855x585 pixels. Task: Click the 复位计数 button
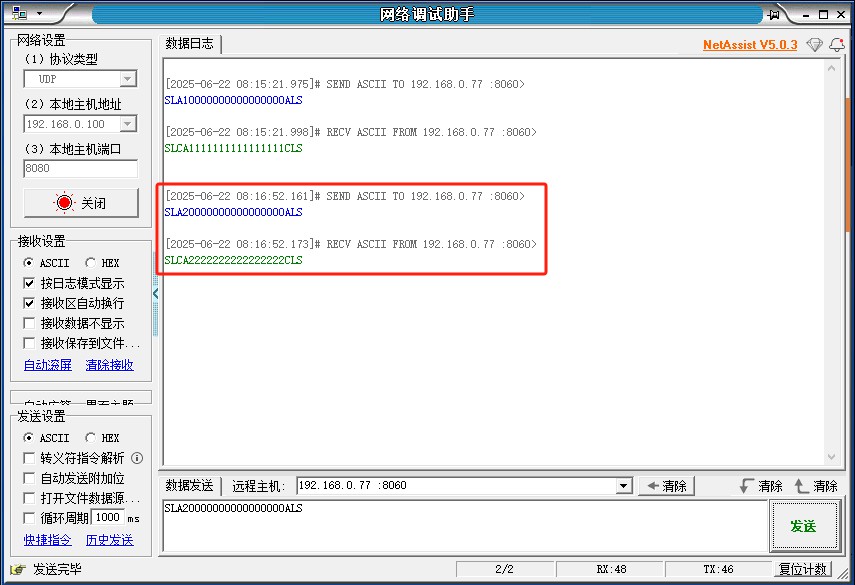pos(803,569)
